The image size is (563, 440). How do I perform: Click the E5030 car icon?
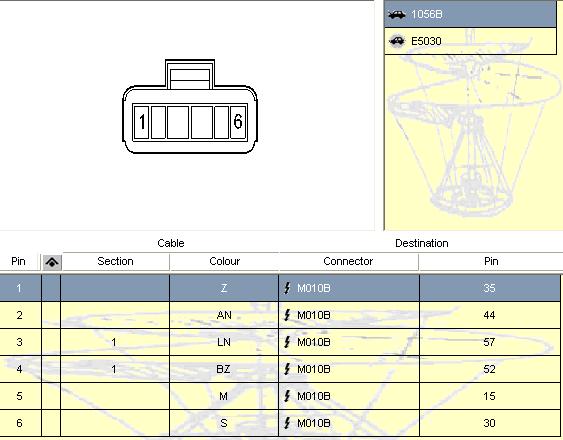[397, 41]
